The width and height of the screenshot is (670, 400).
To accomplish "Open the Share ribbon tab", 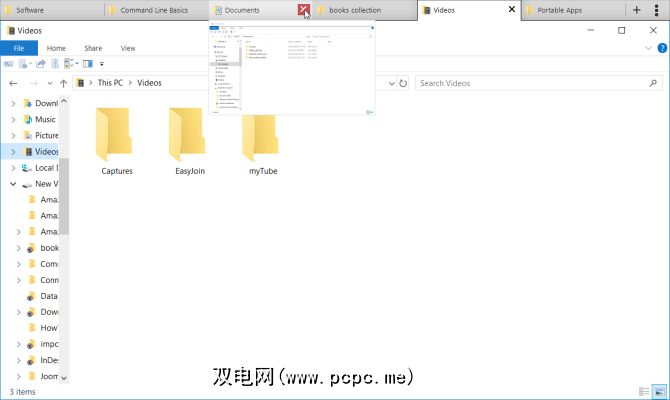I will [93, 48].
